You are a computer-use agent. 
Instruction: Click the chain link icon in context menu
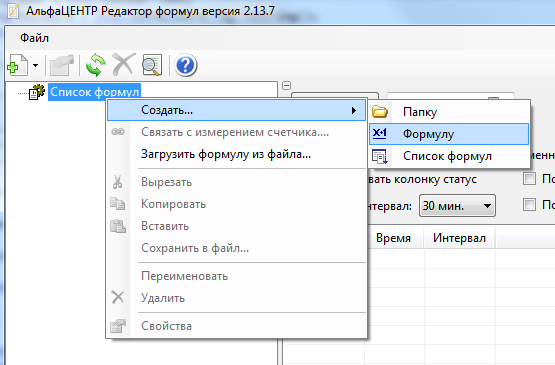coord(118,132)
